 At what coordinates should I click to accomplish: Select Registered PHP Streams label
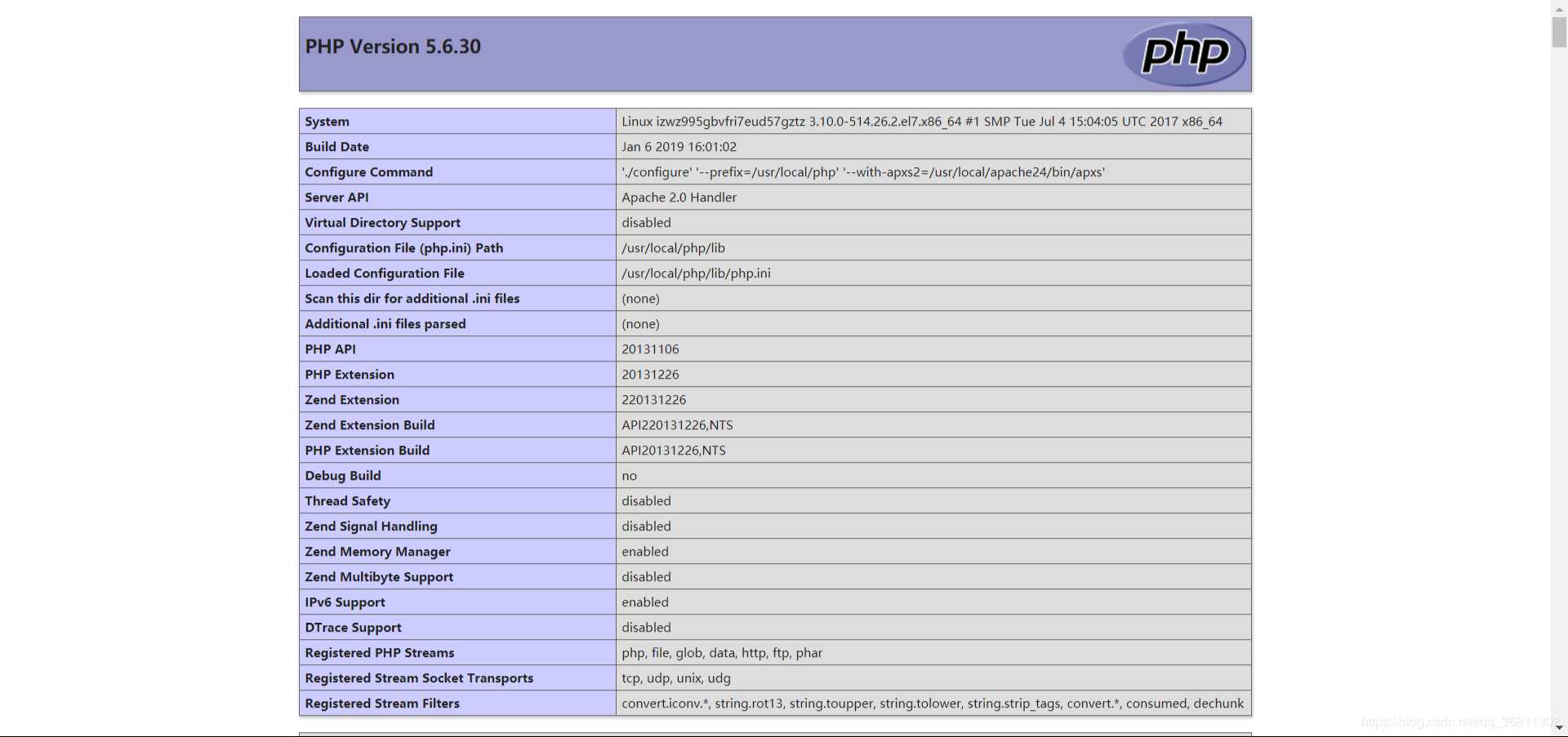(380, 653)
